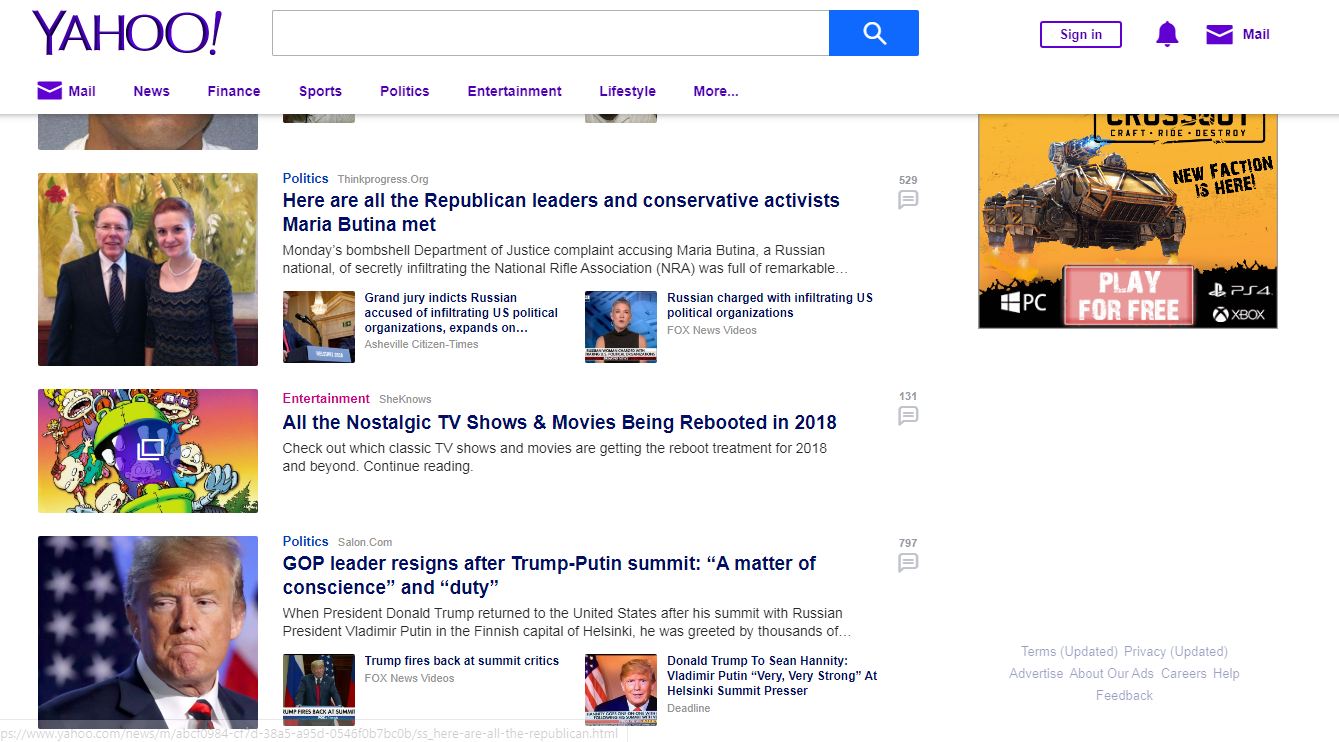Click the Yahoo logo
The width and height of the screenshot is (1339, 742).
(x=126, y=33)
